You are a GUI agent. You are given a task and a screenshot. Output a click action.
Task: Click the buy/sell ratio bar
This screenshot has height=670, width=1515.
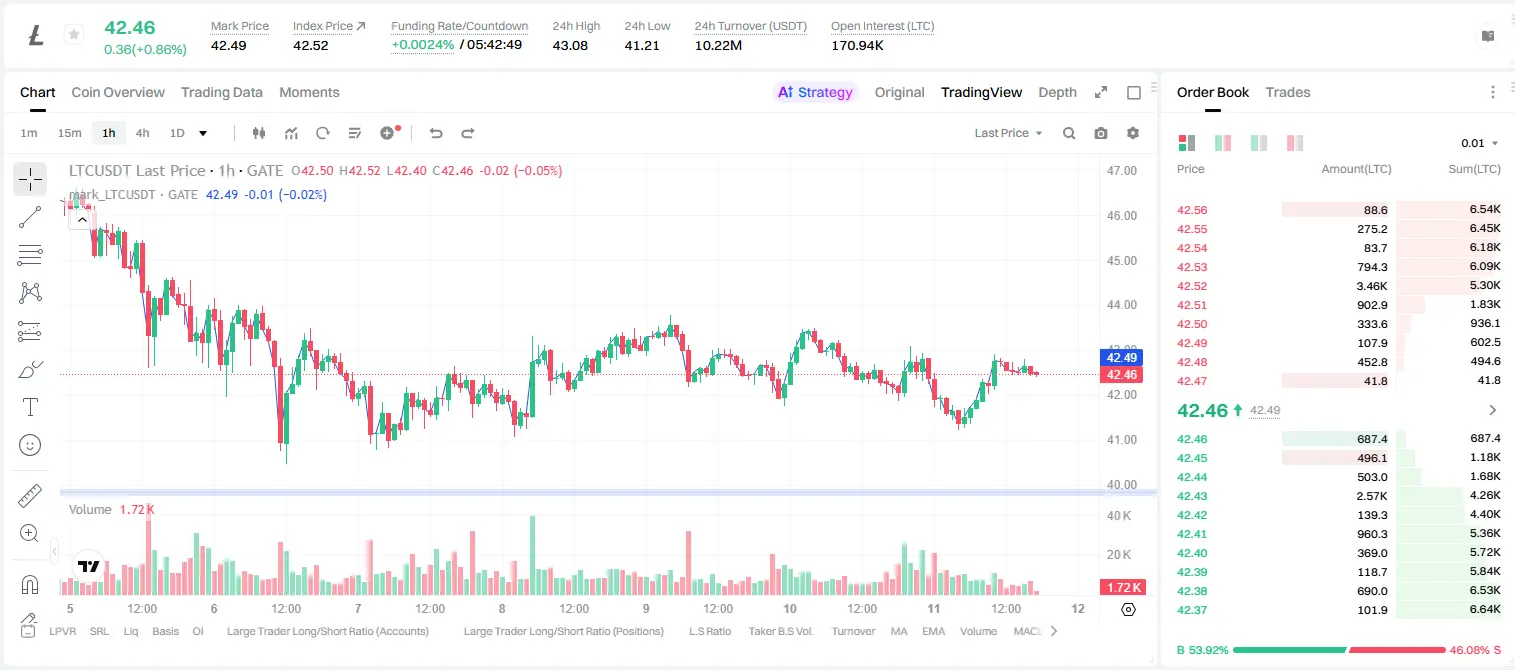(1338, 650)
